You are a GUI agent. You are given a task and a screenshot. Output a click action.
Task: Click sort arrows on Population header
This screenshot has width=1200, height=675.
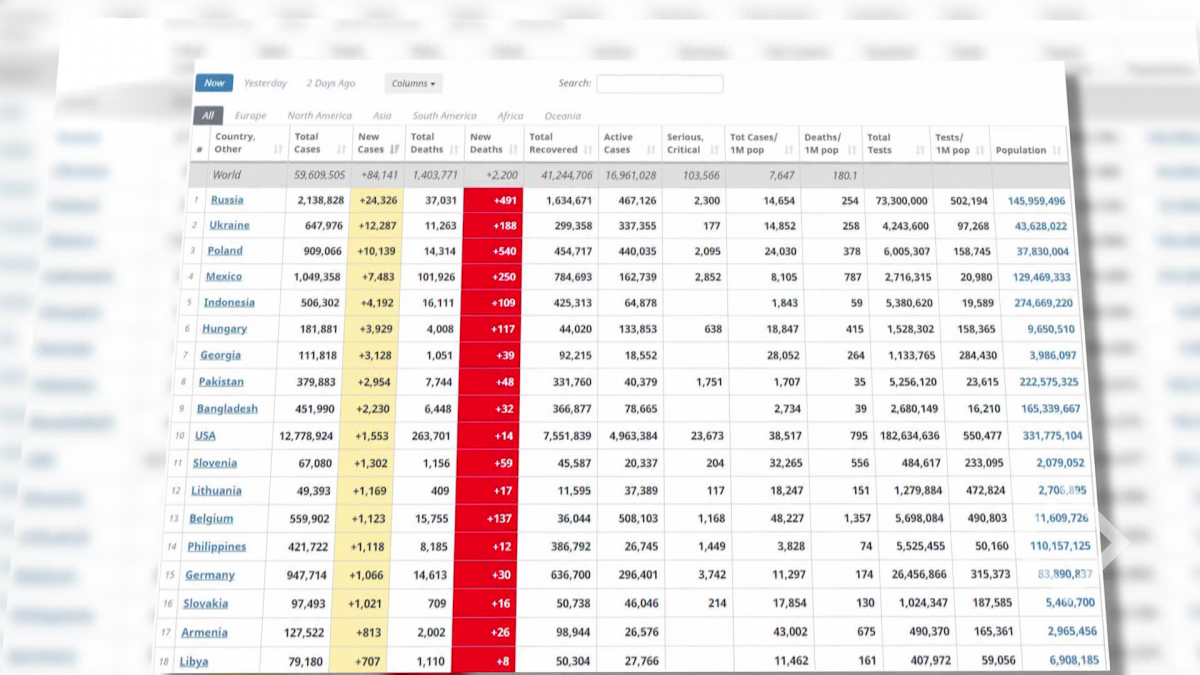1057,151
